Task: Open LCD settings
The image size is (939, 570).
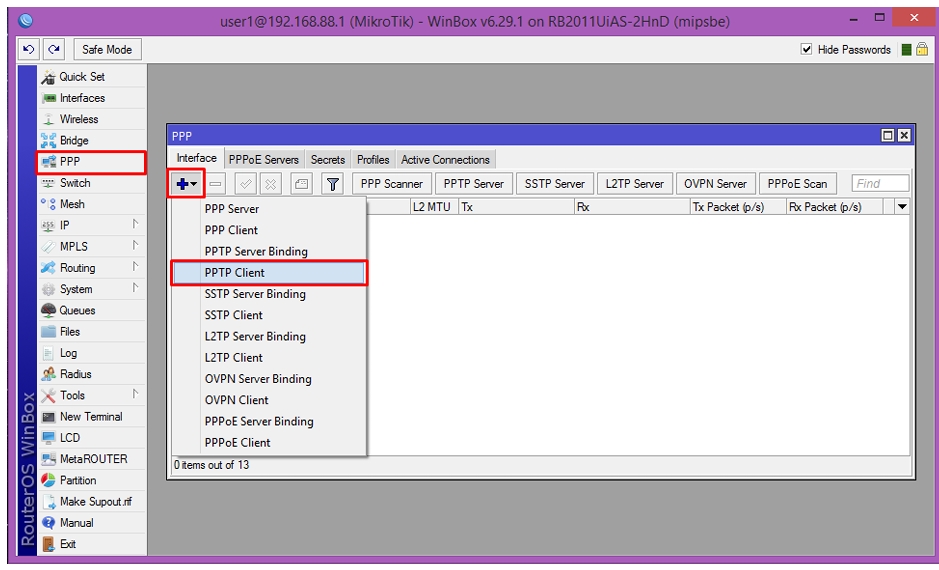Action: [x=92, y=438]
